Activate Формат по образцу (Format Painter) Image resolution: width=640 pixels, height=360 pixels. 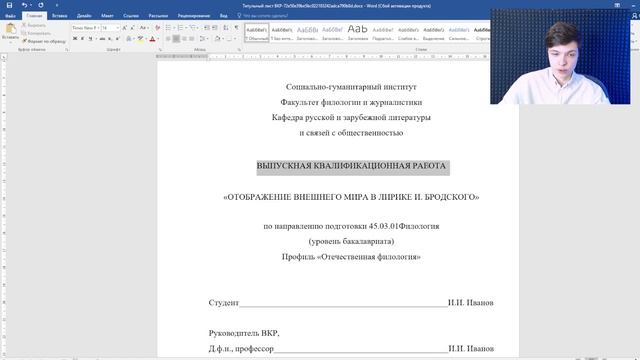(x=44, y=41)
